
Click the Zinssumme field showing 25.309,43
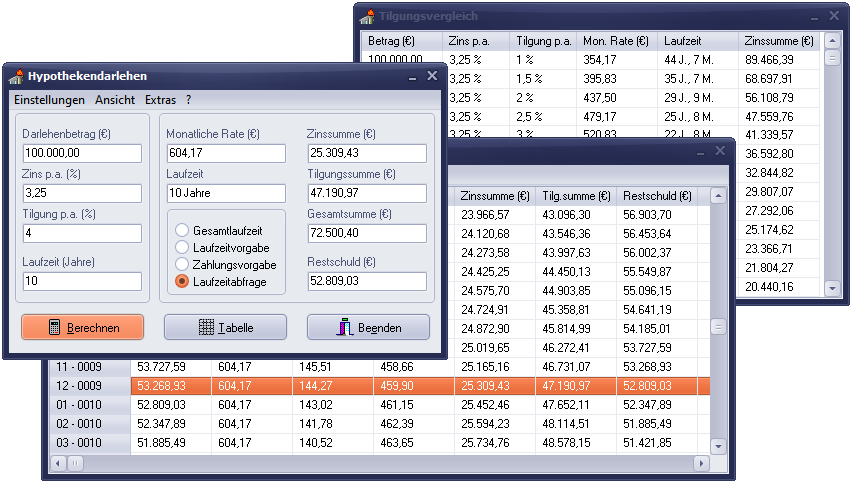coord(367,153)
